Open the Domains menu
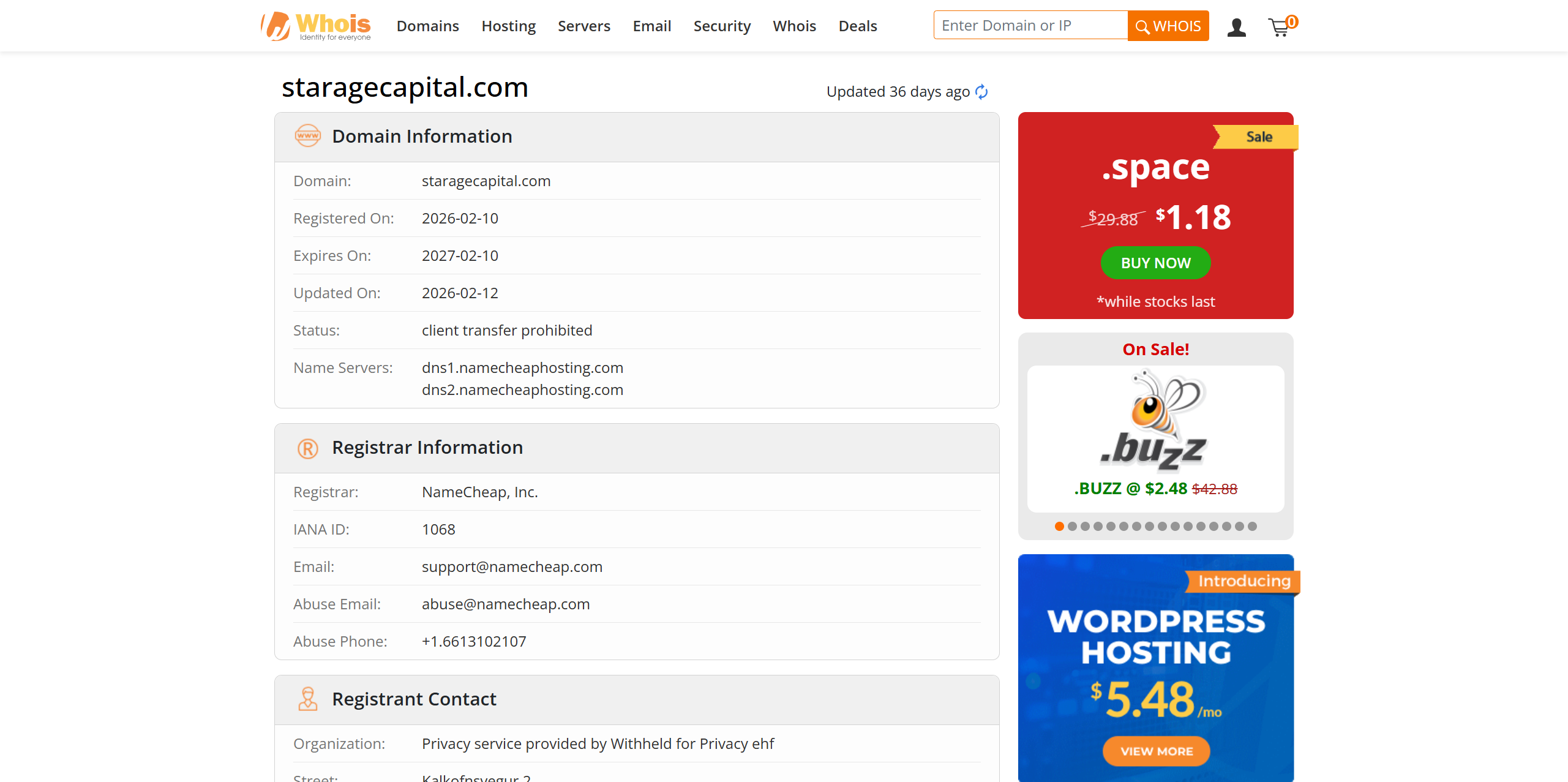Image resolution: width=1568 pixels, height=782 pixels. click(x=427, y=26)
